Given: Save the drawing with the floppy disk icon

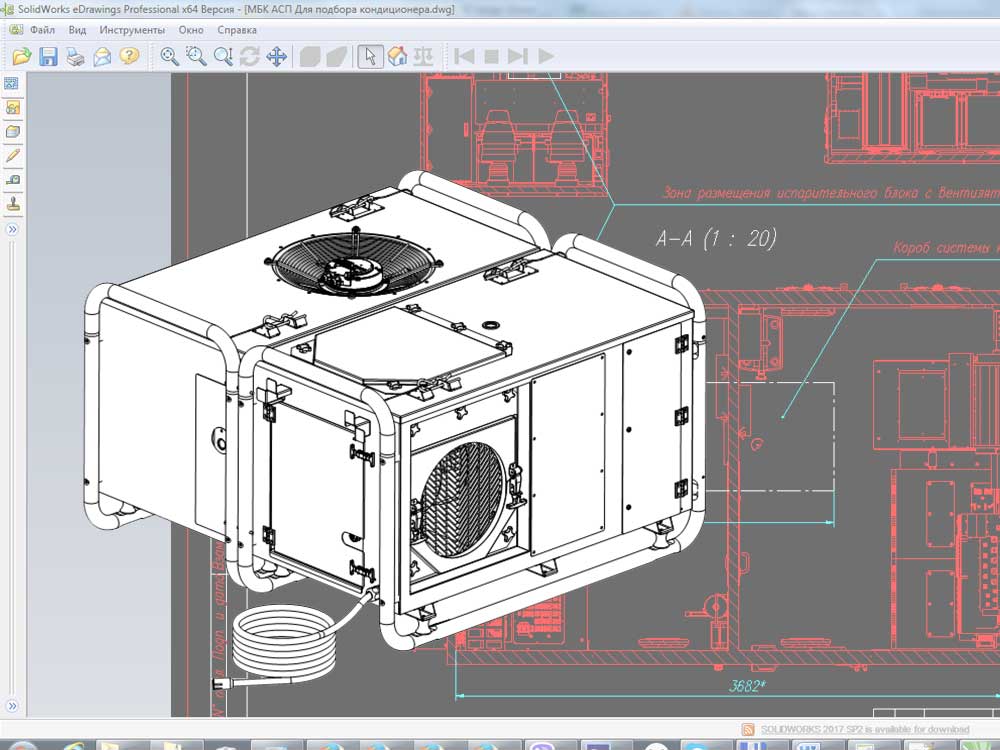Looking at the screenshot, I should (48, 56).
